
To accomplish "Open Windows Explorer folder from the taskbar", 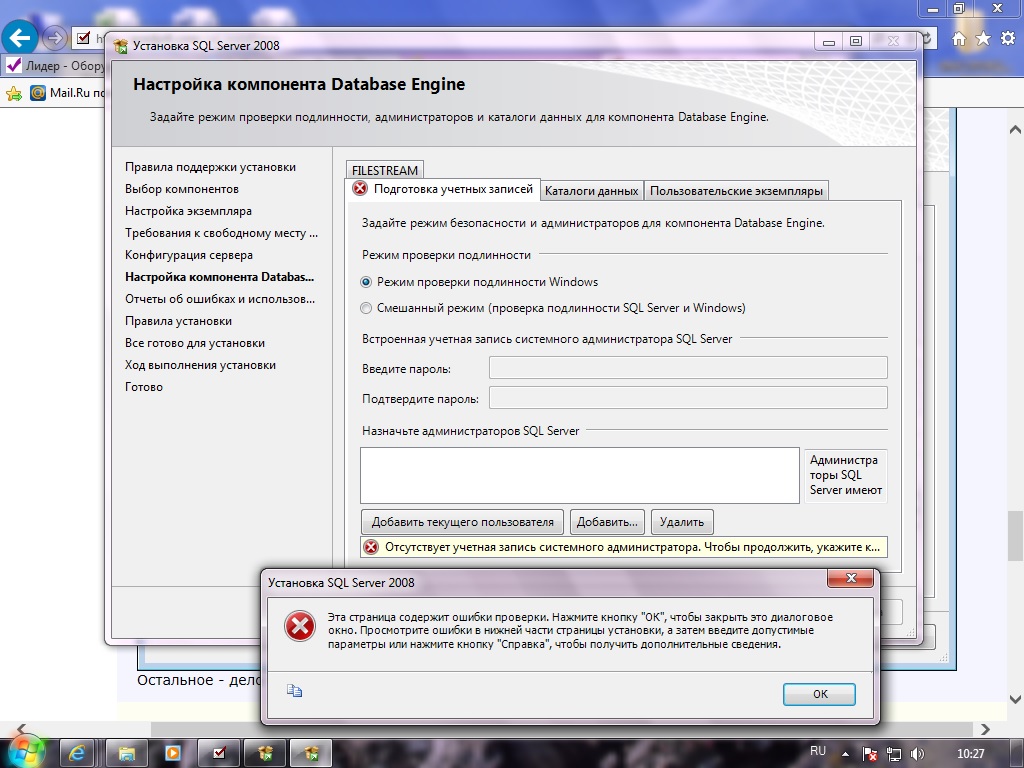I will [126, 754].
